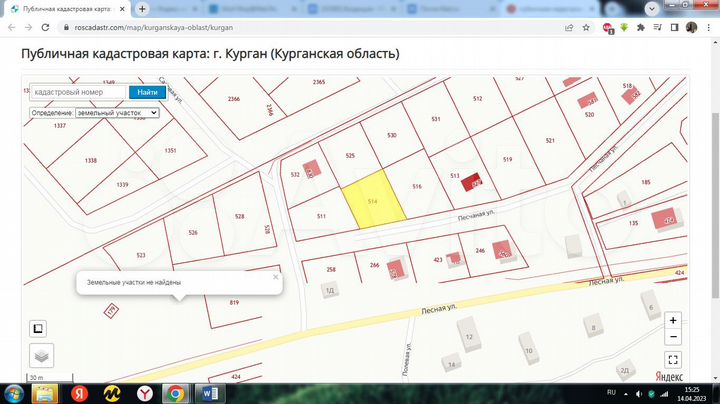
Task: Bookmark this page with the star icon
Action: pyautogui.click(x=586, y=28)
